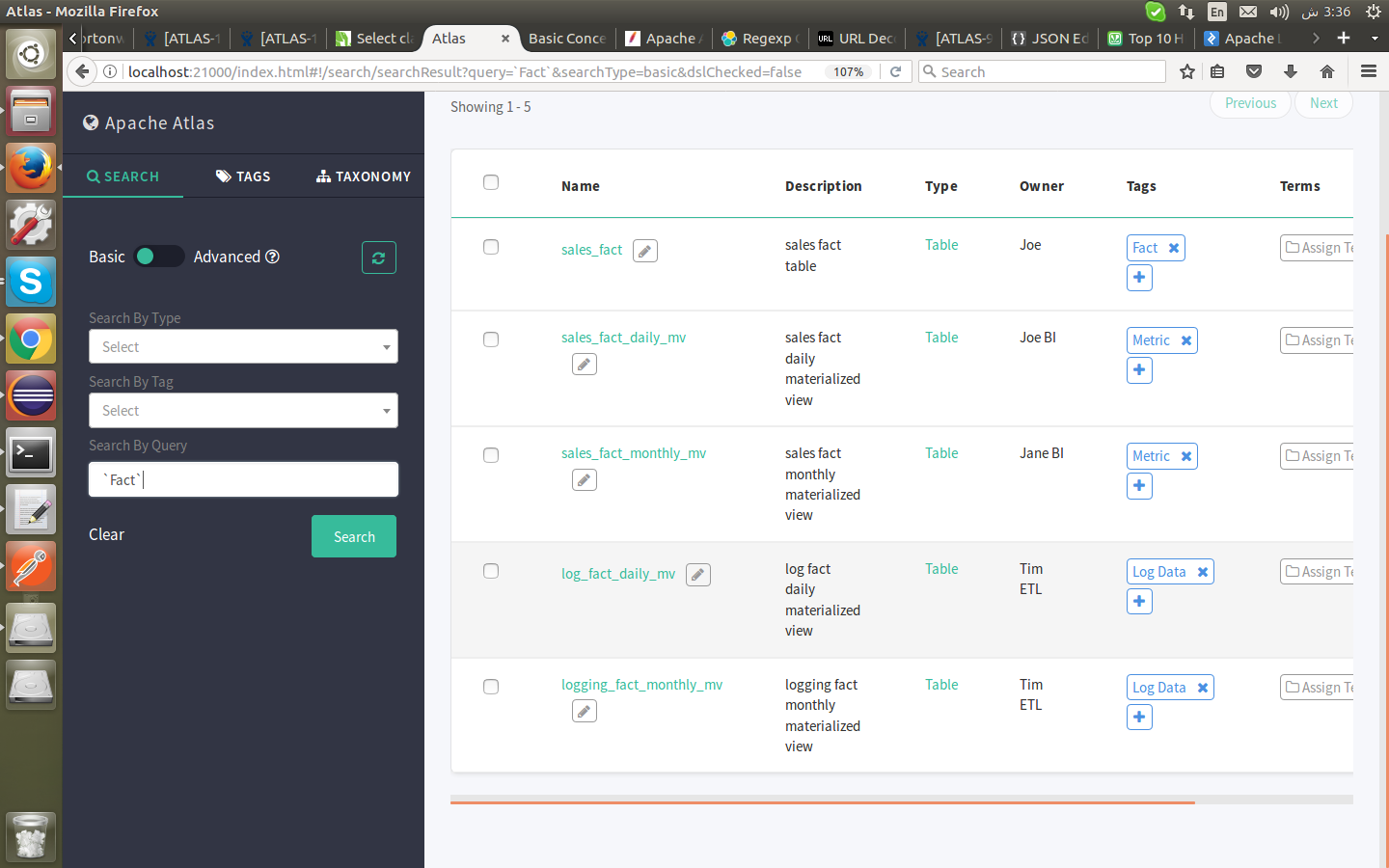The height and width of the screenshot is (868, 1389).
Task: Add a tag to log_fact_daily_mv with plus icon
Action: [x=1139, y=602]
